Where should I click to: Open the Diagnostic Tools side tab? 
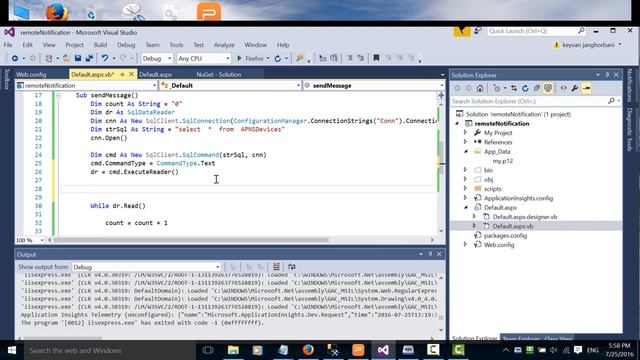[629, 129]
